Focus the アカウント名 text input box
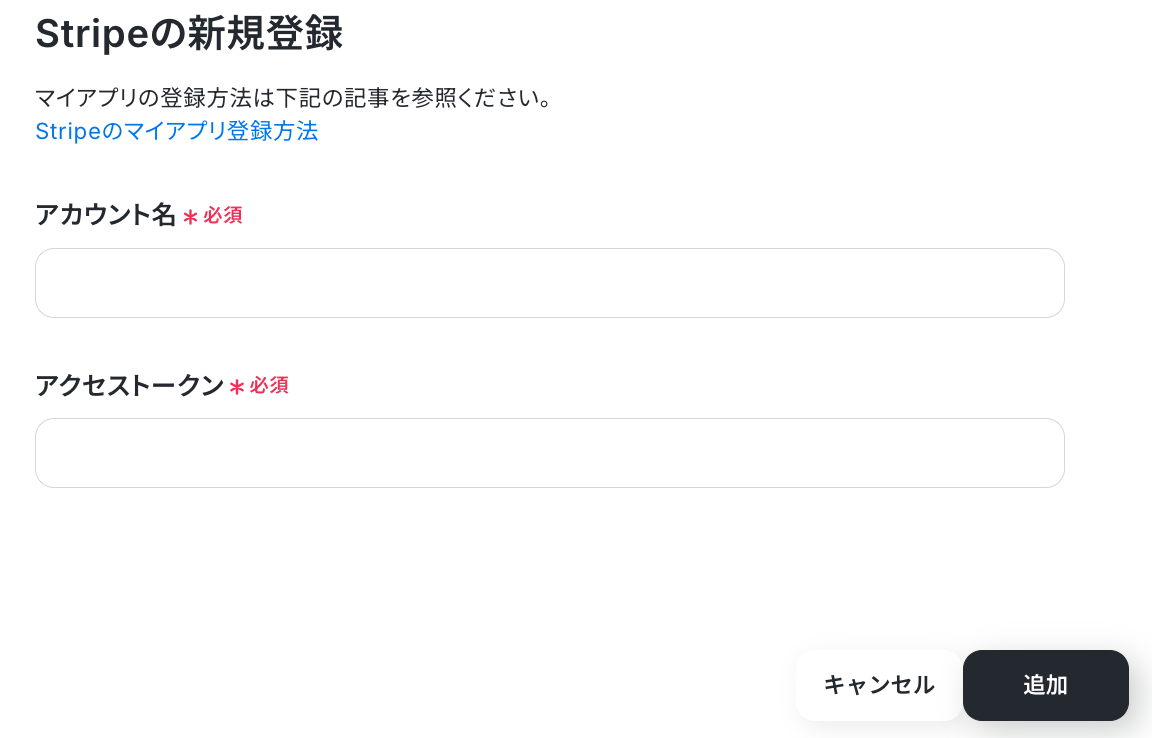The width and height of the screenshot is (1152, 738). click(550, 283)
